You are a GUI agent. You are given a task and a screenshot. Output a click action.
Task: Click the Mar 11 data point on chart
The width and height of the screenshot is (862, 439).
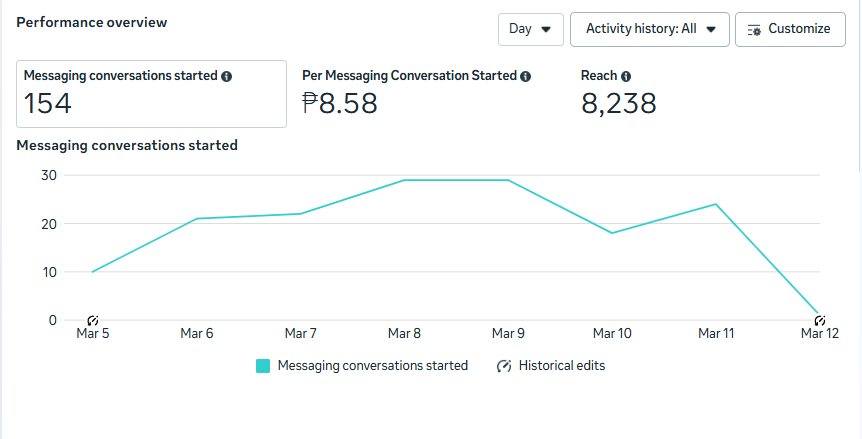tap(716, 204)
